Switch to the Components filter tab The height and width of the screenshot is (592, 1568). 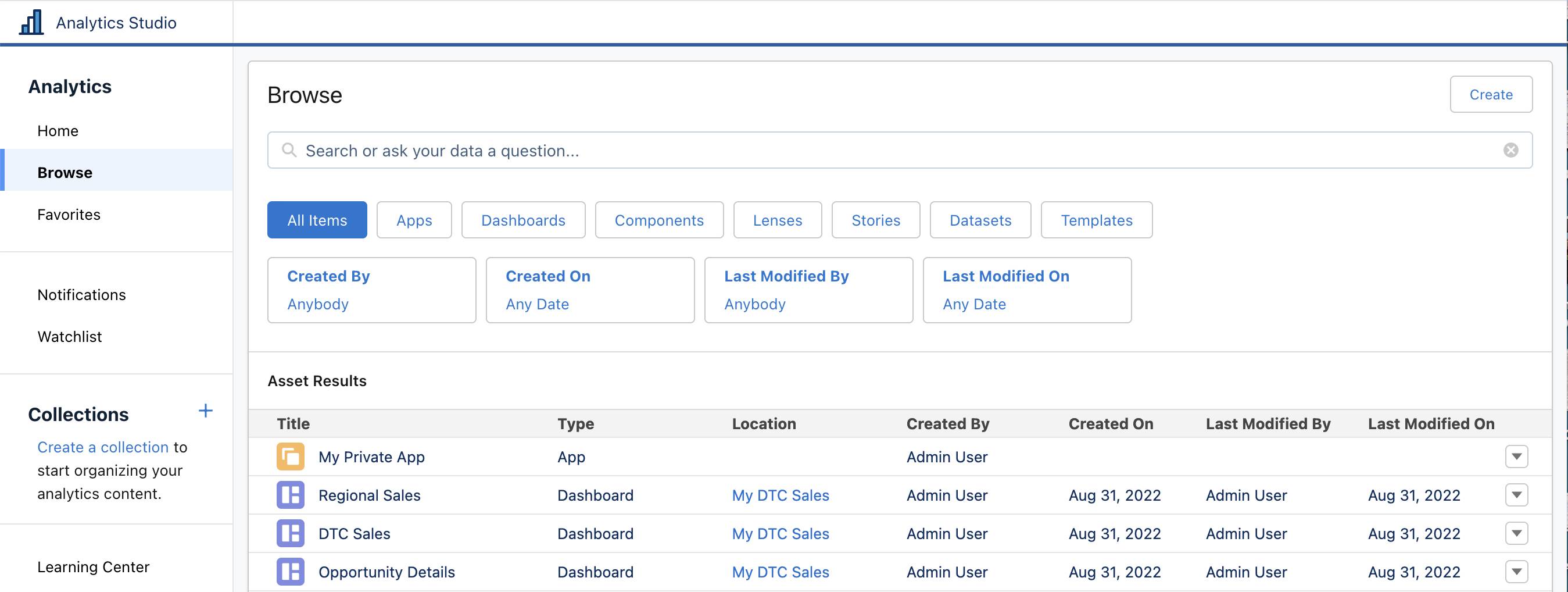click(659, 220)
